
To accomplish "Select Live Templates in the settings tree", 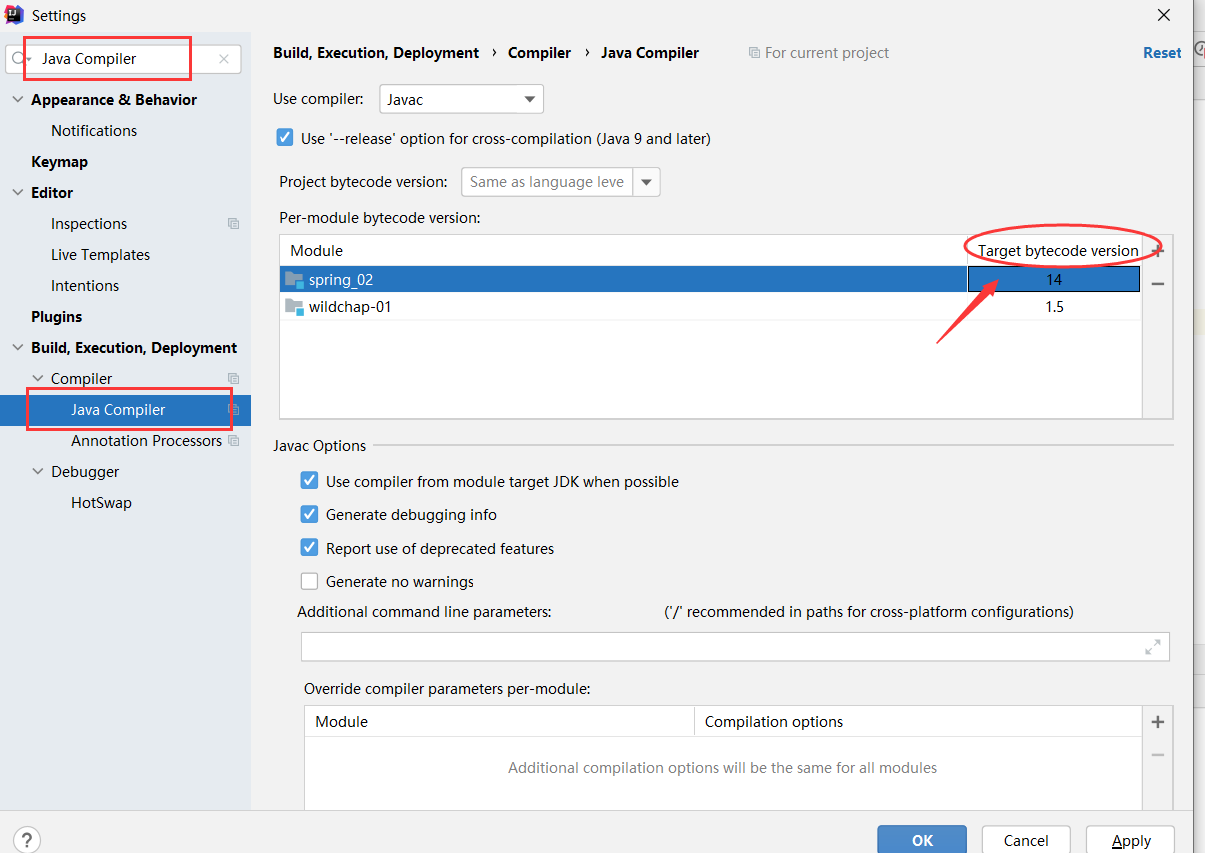I will point(100,255).
